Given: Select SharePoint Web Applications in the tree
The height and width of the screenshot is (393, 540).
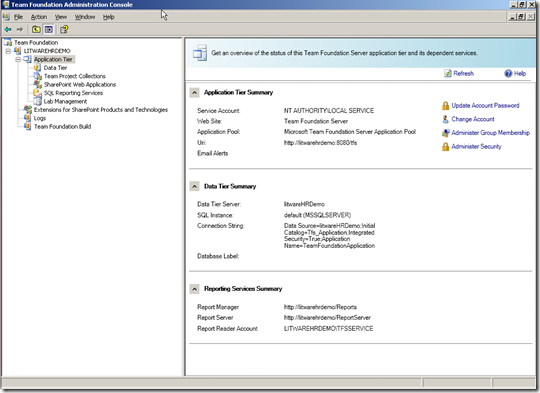Looking at the screenshot, I should pos(80,84).
